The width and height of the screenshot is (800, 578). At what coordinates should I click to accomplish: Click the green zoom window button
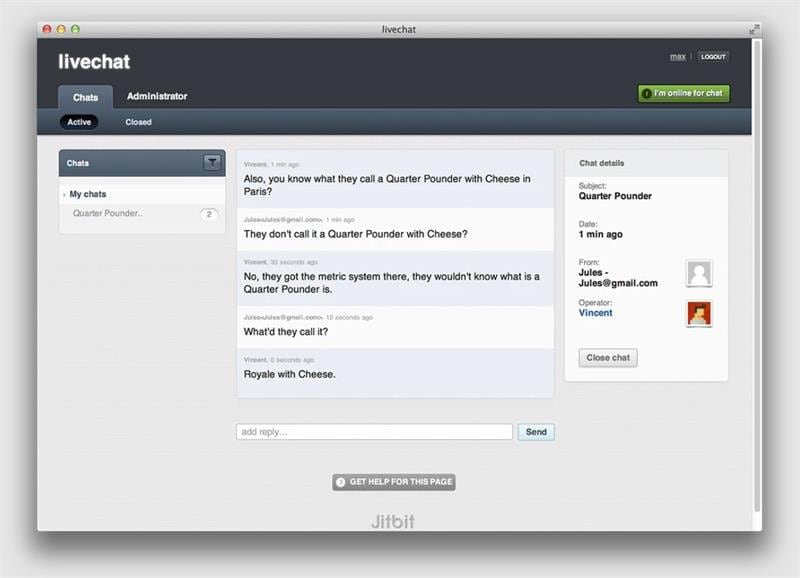[x=76, y=29]
